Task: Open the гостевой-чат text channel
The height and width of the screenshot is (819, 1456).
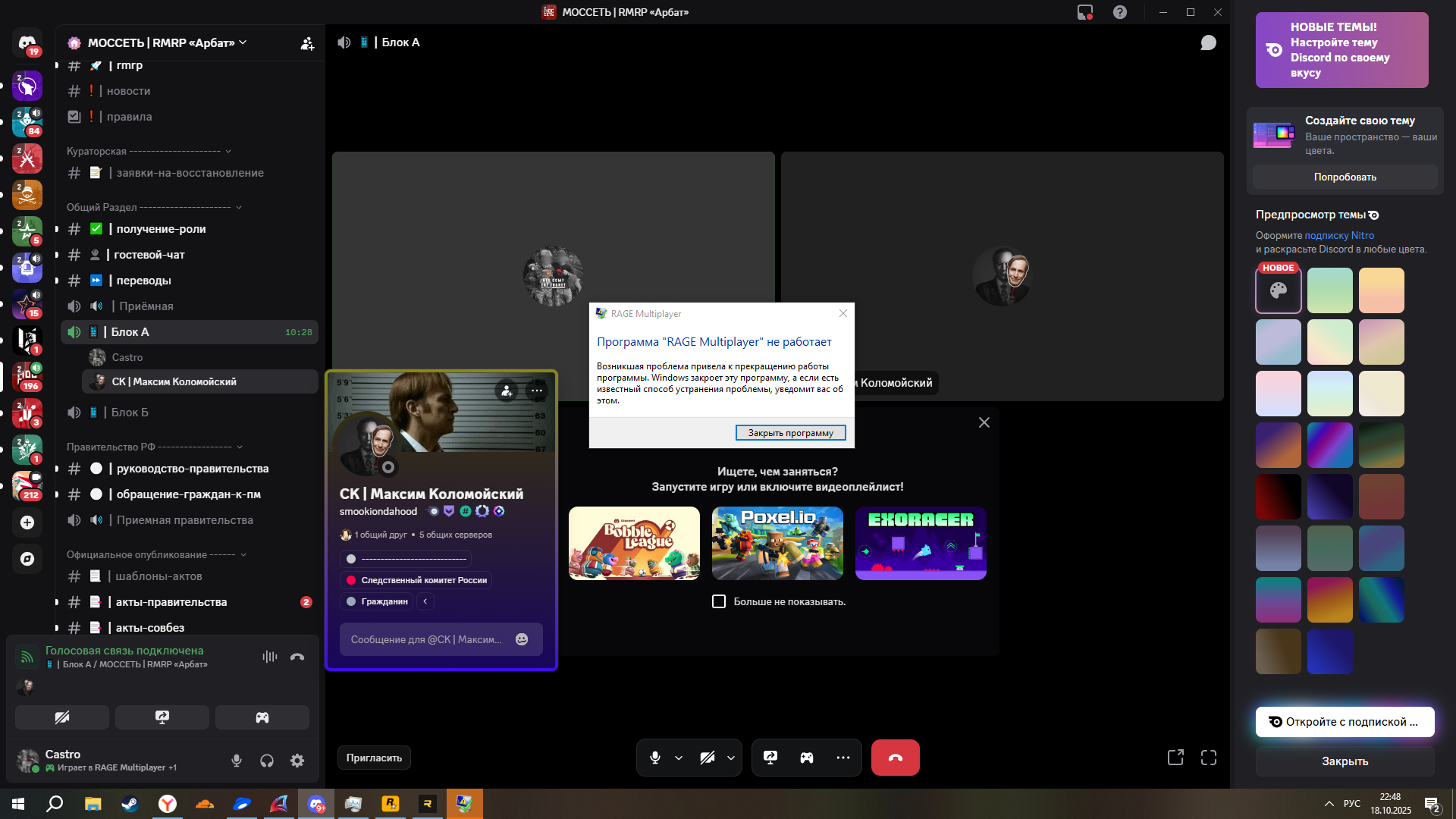Action: [x=149, y=255]
